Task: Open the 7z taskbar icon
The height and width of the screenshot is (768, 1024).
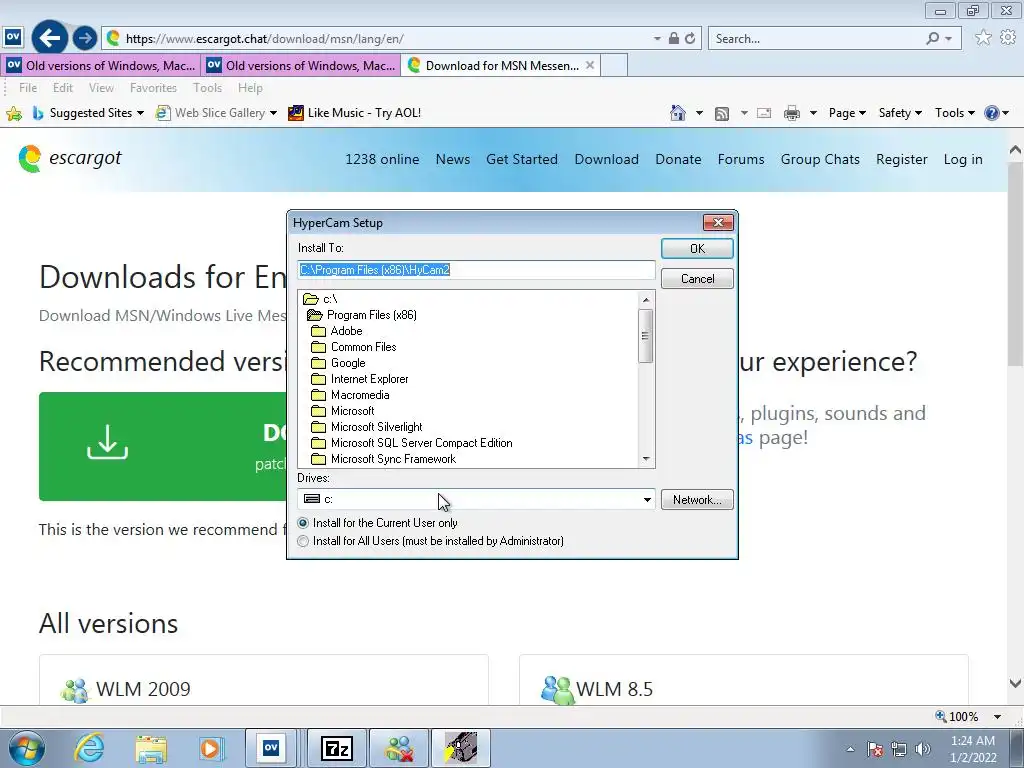Action: point(337,748)
